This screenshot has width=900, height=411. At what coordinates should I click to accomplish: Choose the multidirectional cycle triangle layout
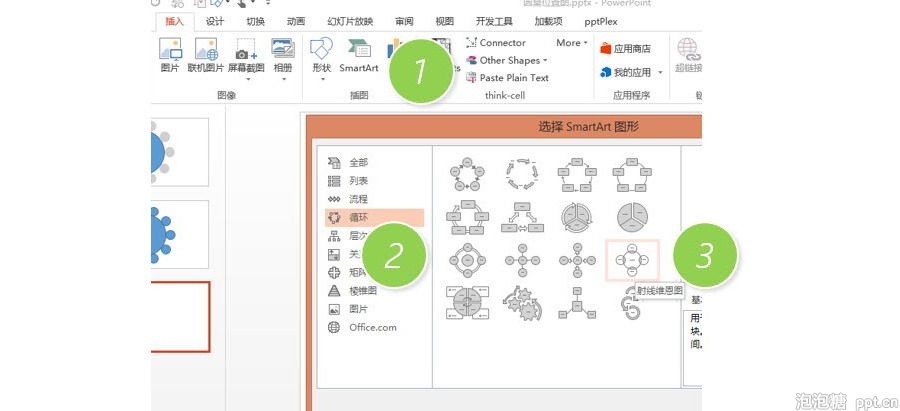tap(522, 218)
